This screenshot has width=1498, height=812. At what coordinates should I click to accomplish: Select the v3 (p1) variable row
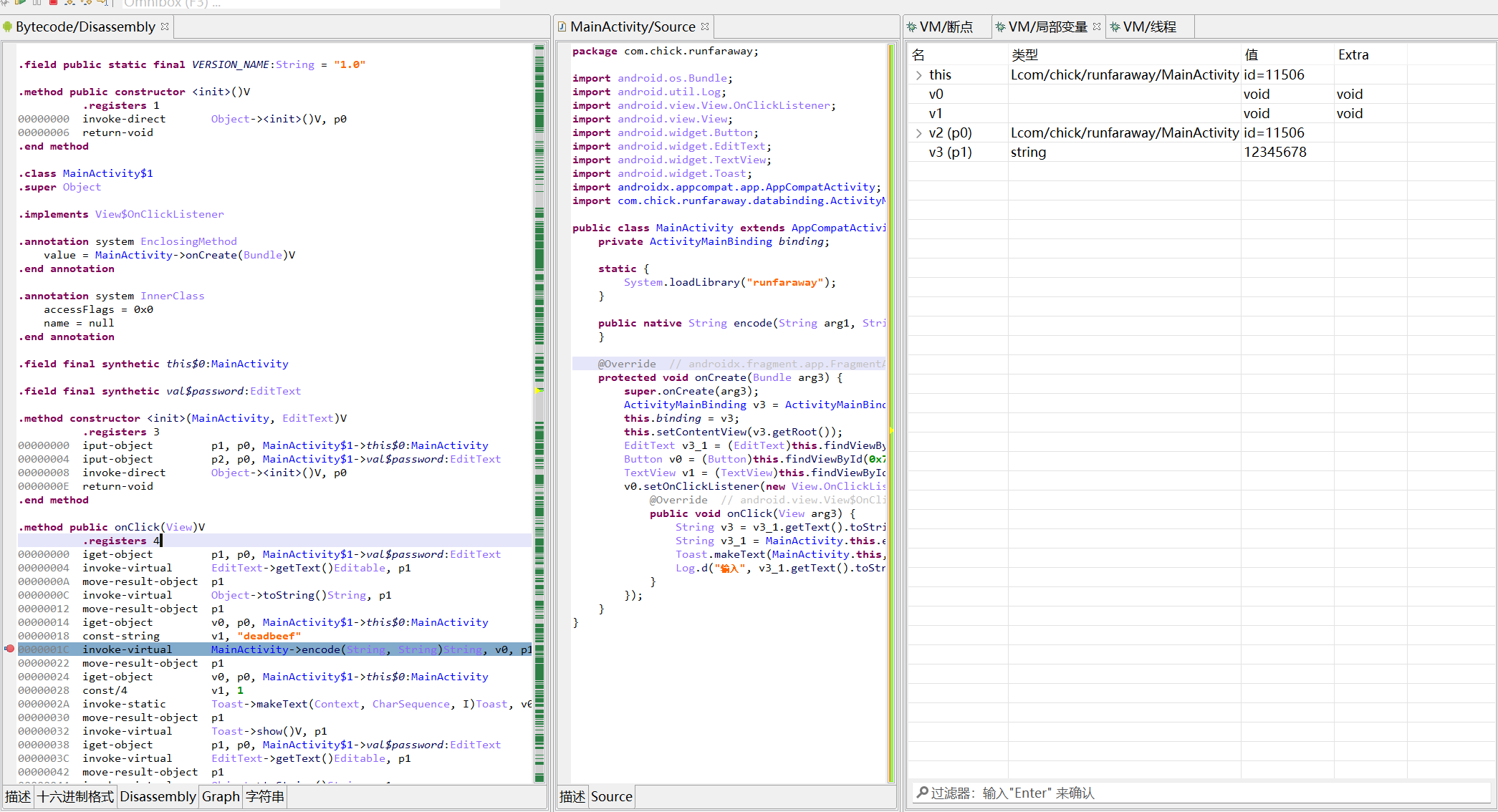tap(1201, 152)
